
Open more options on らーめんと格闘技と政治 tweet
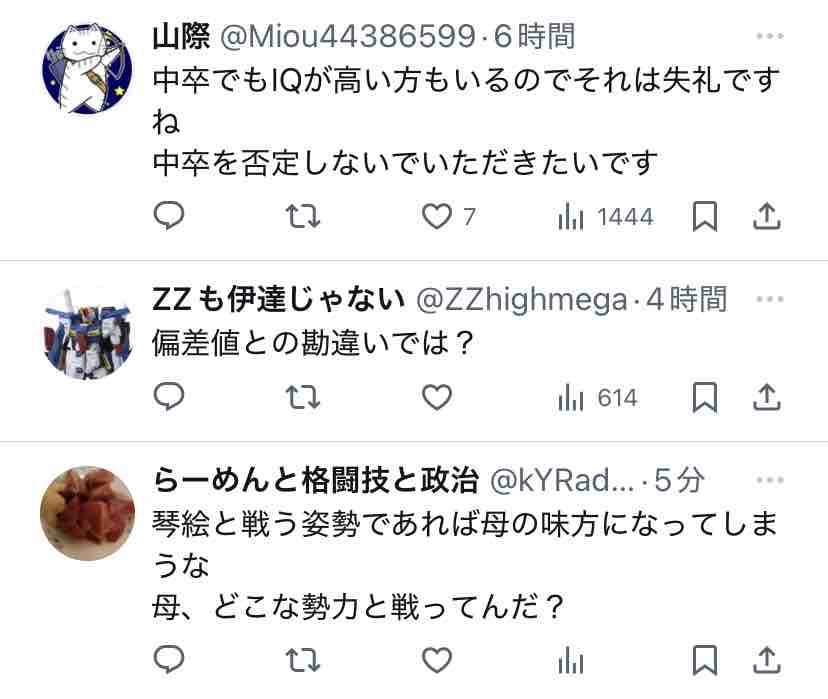tap(769, 480)
